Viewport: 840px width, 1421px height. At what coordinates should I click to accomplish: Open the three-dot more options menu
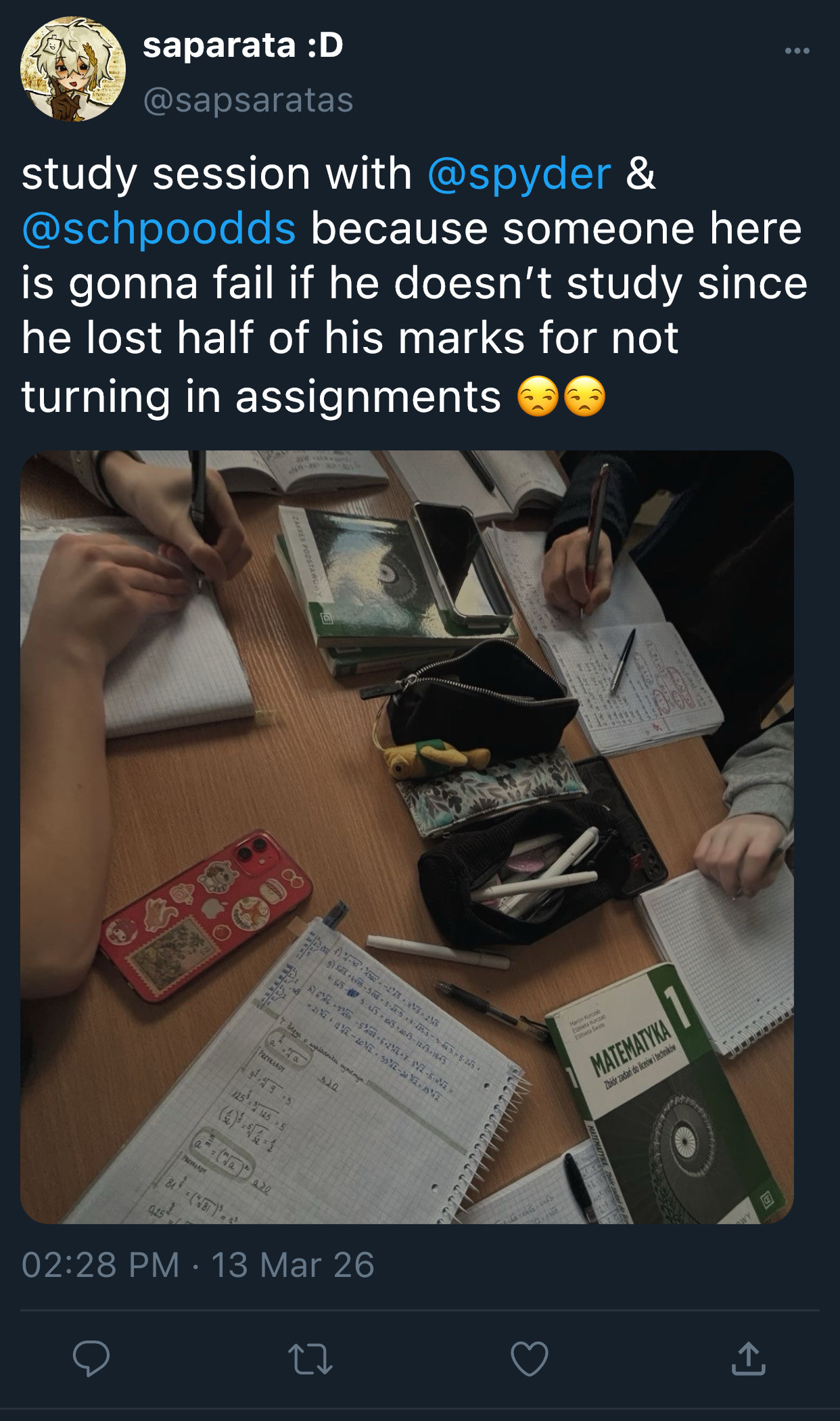[797, 51]
